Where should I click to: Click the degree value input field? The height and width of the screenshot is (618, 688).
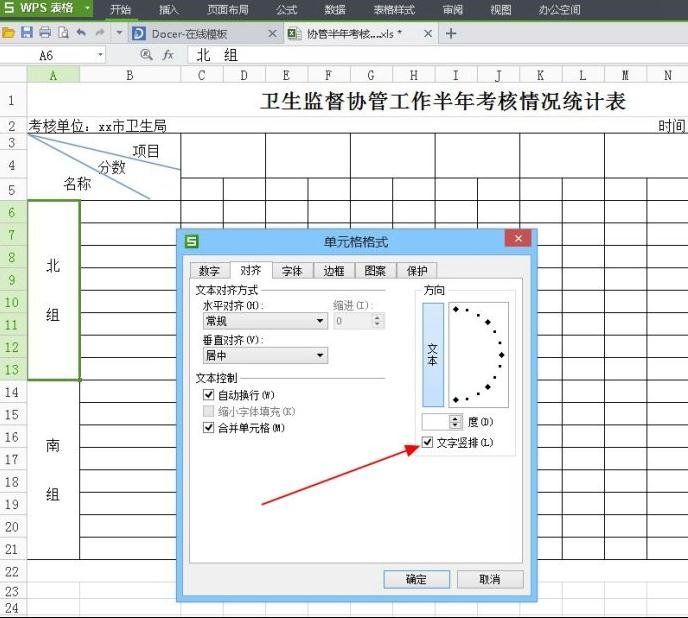(x=436, y=422)
